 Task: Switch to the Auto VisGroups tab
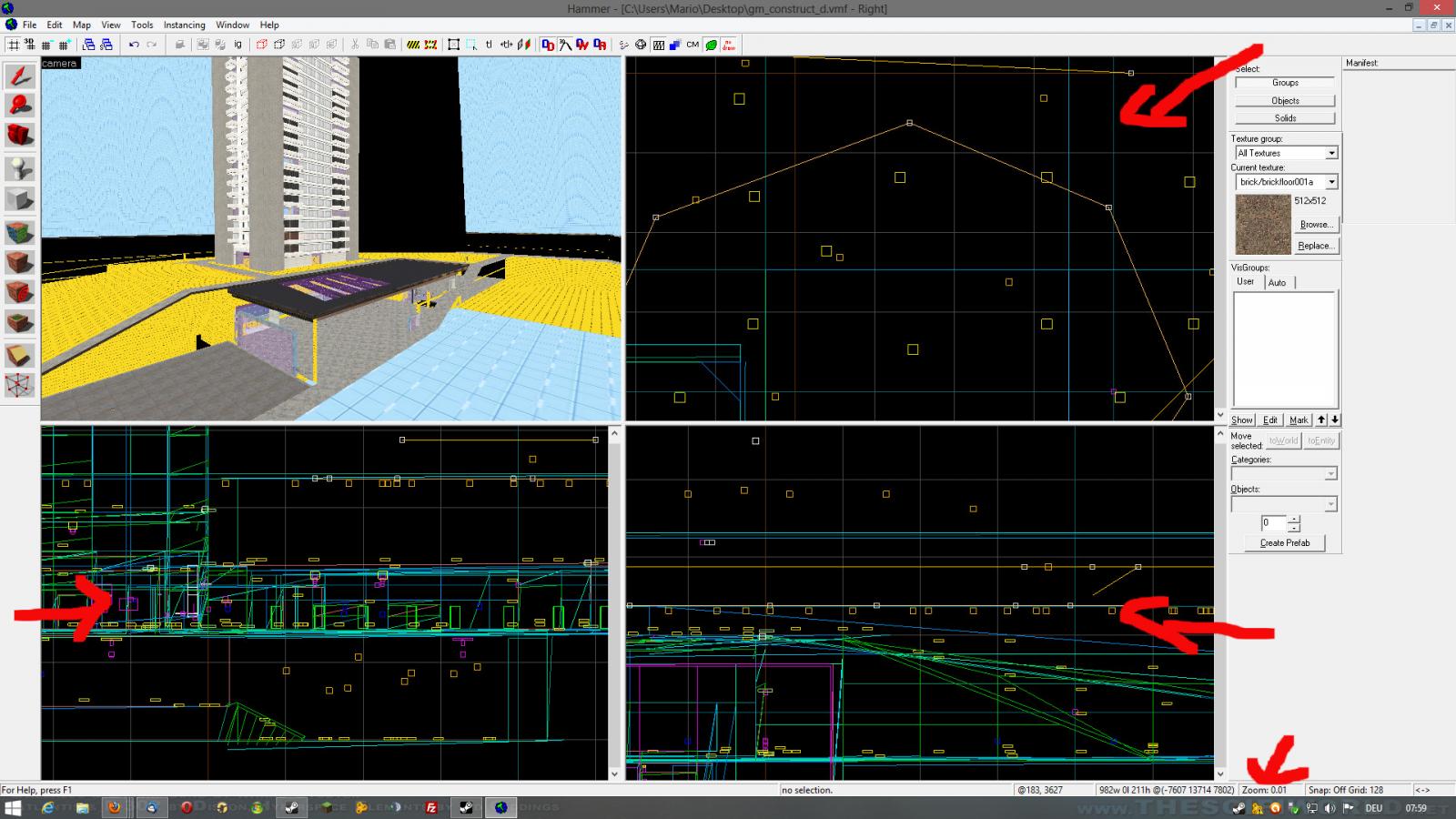1277,283
